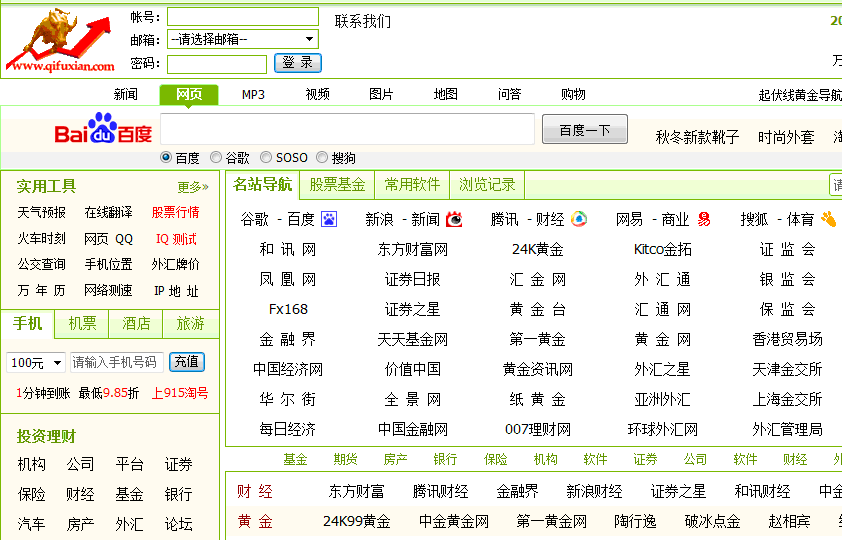Open the Fx168 site link
The image size is (842, 540).
coord(288,310)
